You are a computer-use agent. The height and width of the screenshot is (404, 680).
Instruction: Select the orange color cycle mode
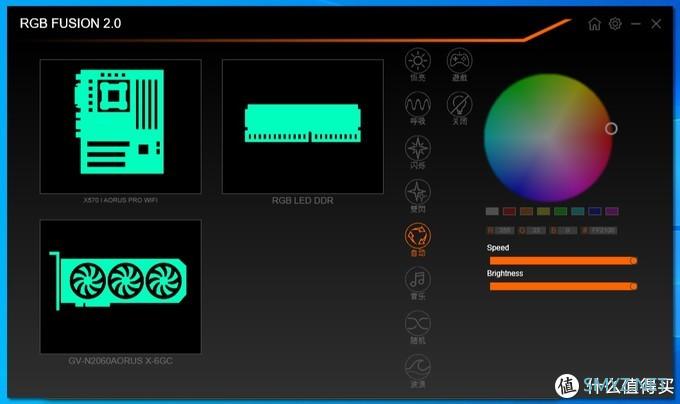coord(418,236)
